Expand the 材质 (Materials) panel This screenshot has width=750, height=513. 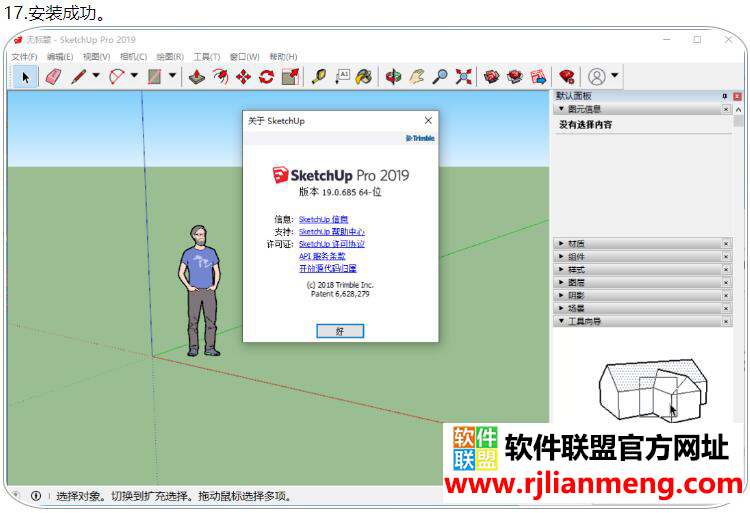pyautogui.click(x=576, y=243)
